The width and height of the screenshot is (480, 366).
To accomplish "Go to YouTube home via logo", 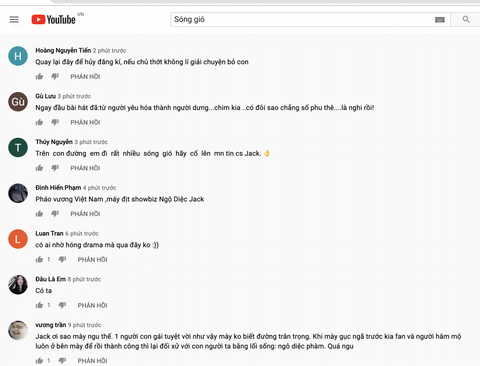I will click(x=54, y=19).
